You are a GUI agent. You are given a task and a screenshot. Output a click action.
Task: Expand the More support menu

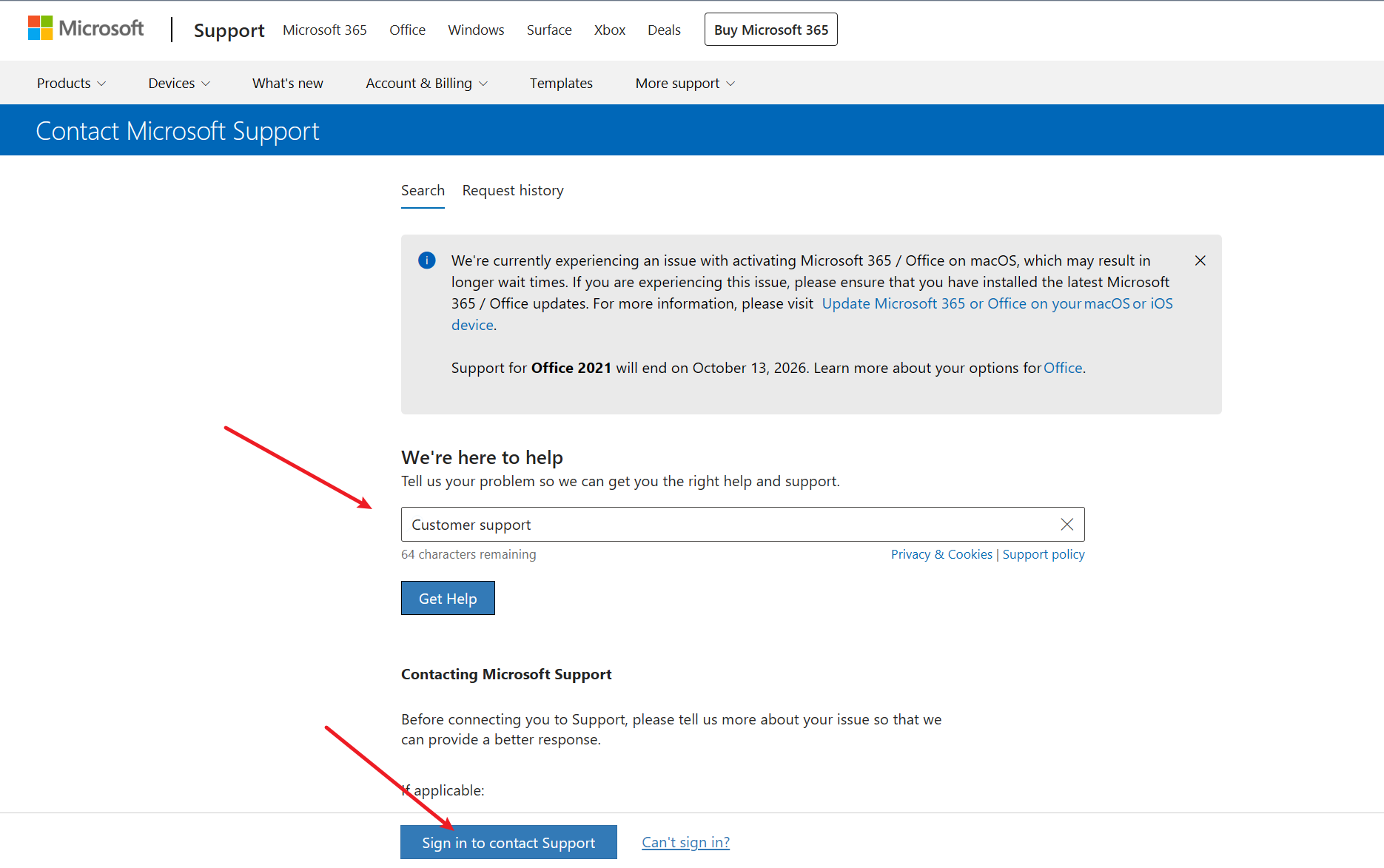pyautogui.click(x=685, y=84)
